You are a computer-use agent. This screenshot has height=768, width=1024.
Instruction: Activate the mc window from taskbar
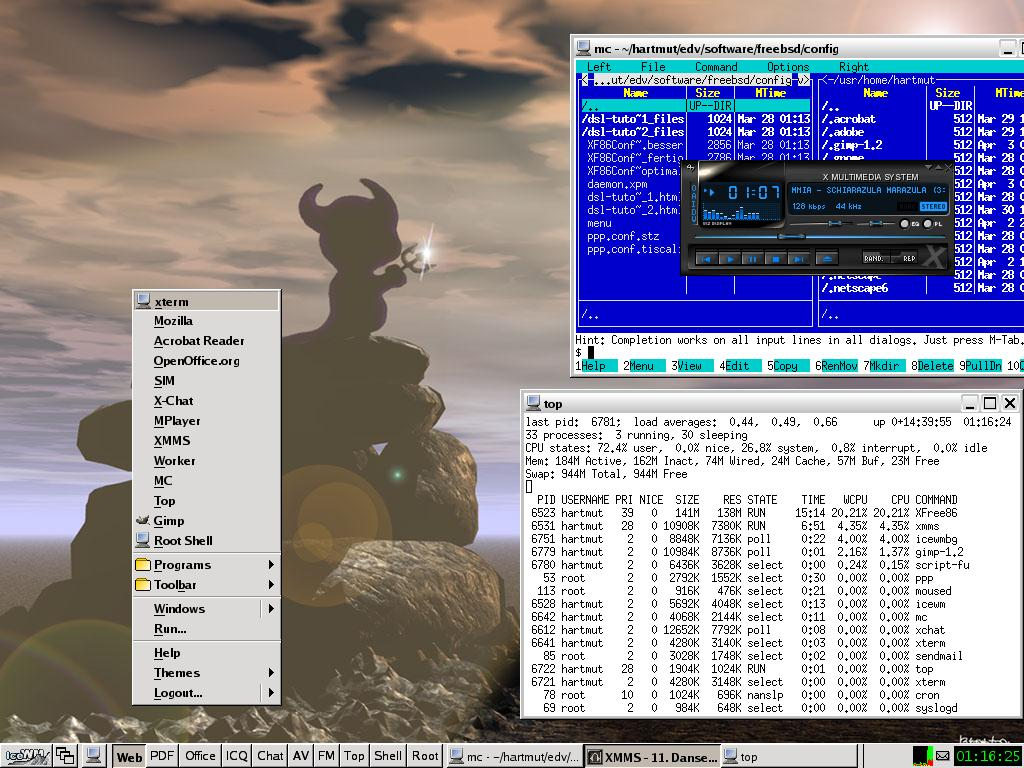tap(515, 757)
